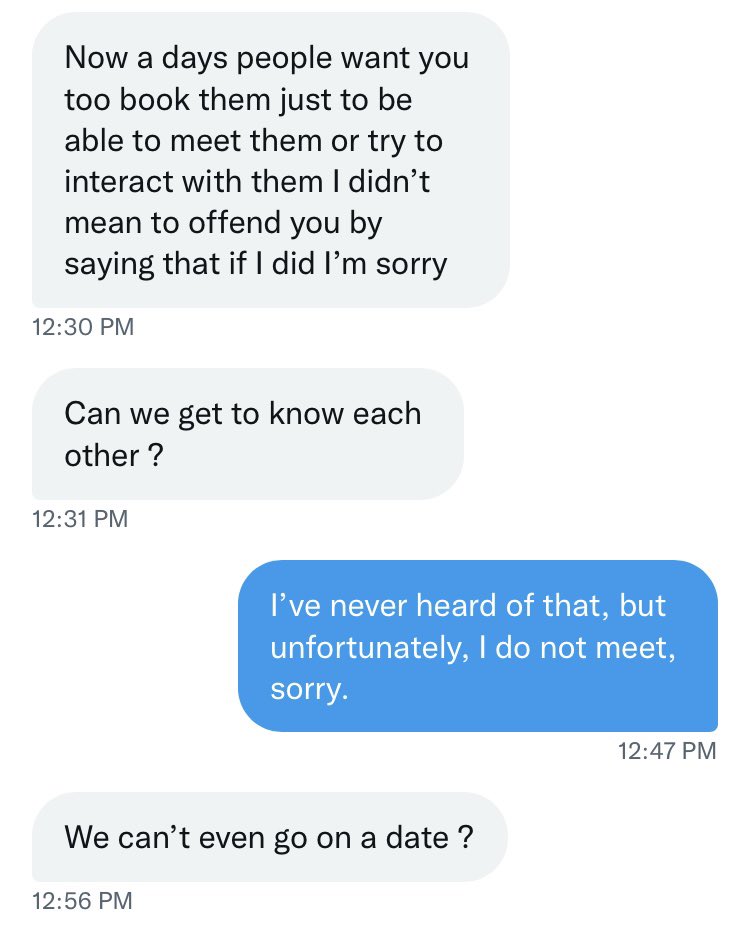Click the question mark after "date"
This screenshot has height=927, width=750.
(466, 838)
